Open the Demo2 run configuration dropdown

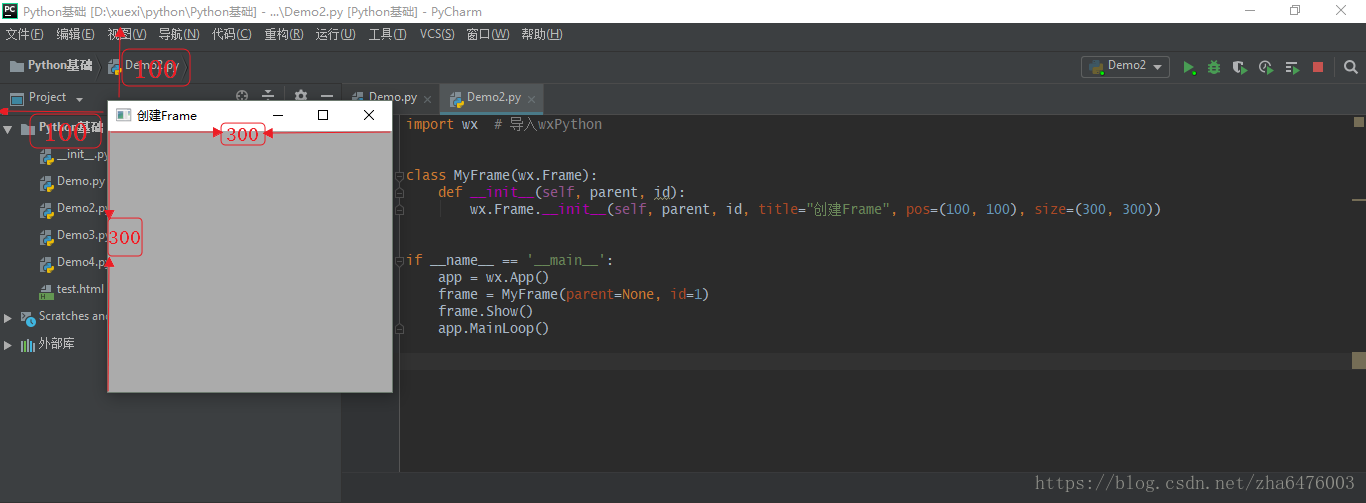1125,66
